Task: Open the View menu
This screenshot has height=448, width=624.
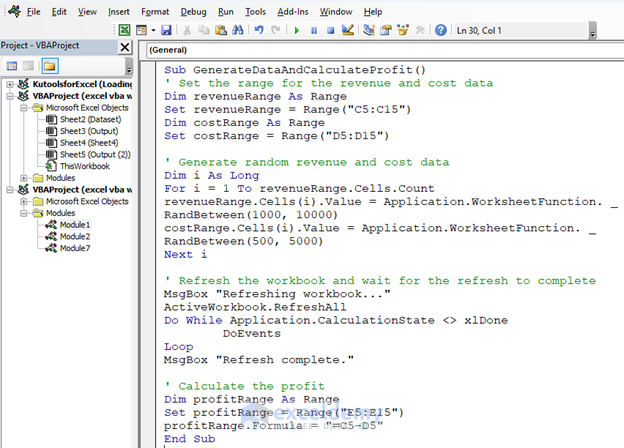Action: pos(87,12)
